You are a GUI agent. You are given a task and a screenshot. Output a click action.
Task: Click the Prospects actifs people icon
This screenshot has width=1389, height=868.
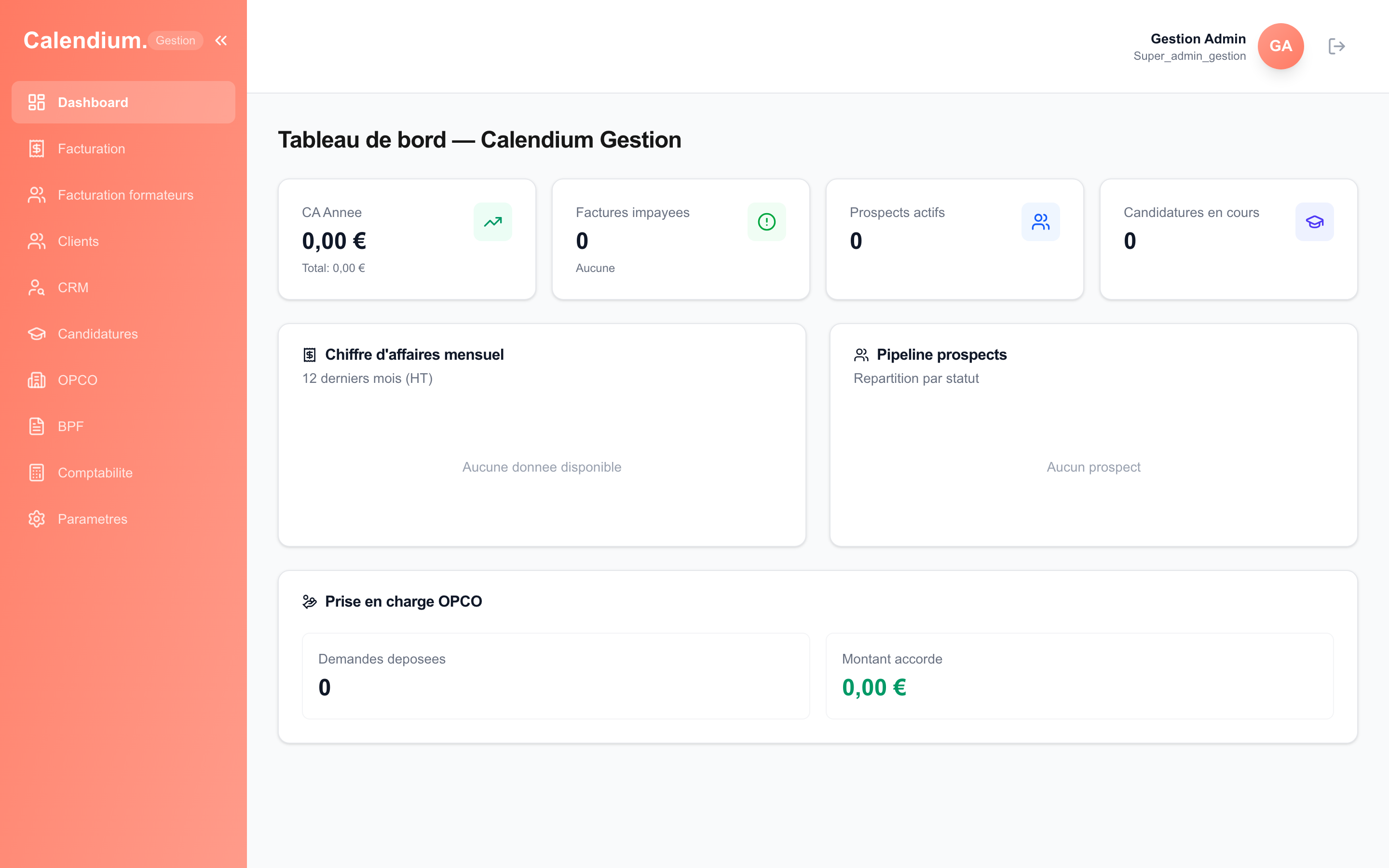[x=1041, y=222]
